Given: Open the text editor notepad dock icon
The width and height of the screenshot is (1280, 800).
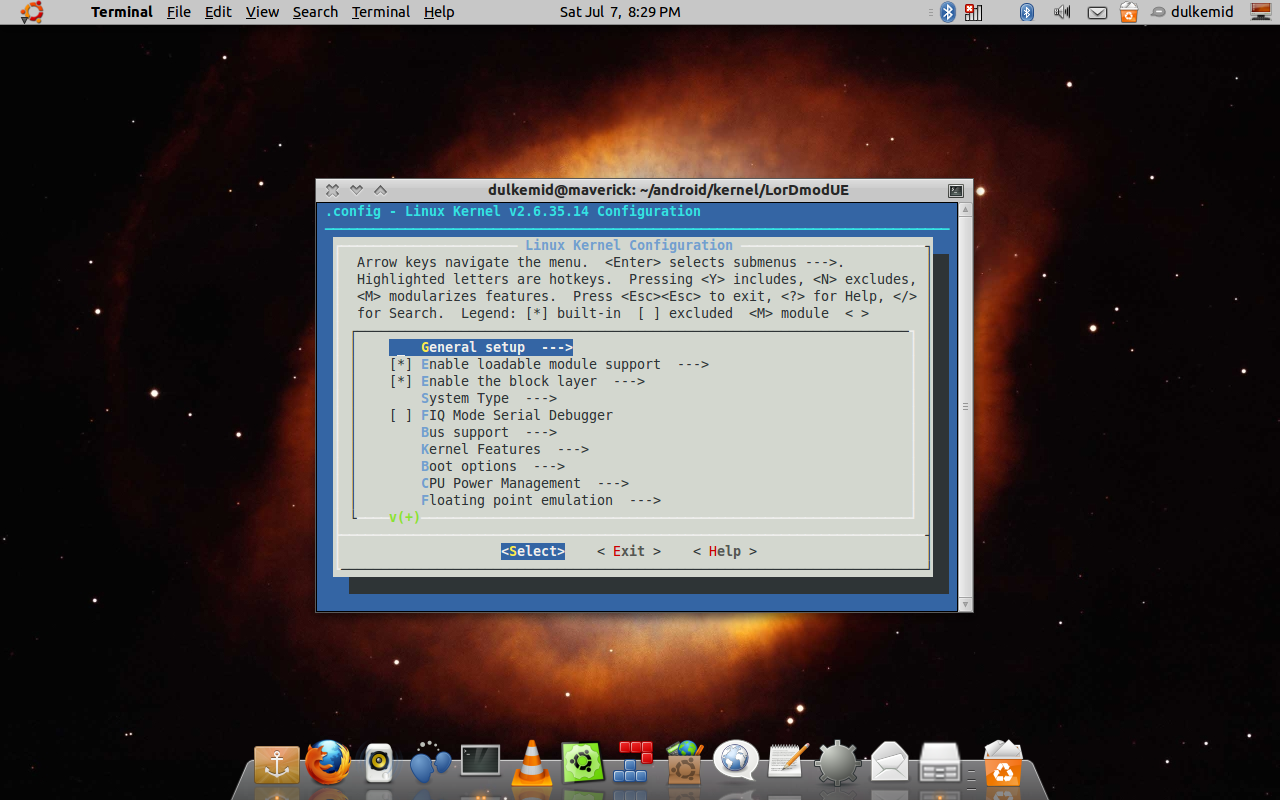Looking at the screenshot, I should point(787,762).
